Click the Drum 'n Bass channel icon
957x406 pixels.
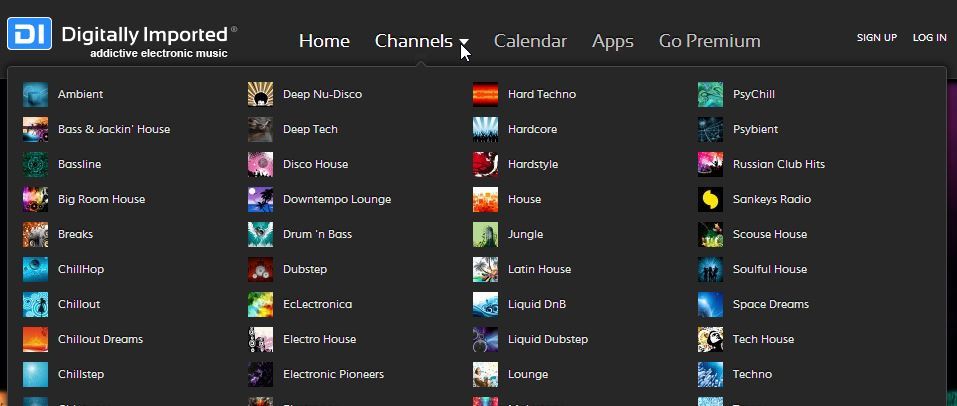click(x=261, y=234)
